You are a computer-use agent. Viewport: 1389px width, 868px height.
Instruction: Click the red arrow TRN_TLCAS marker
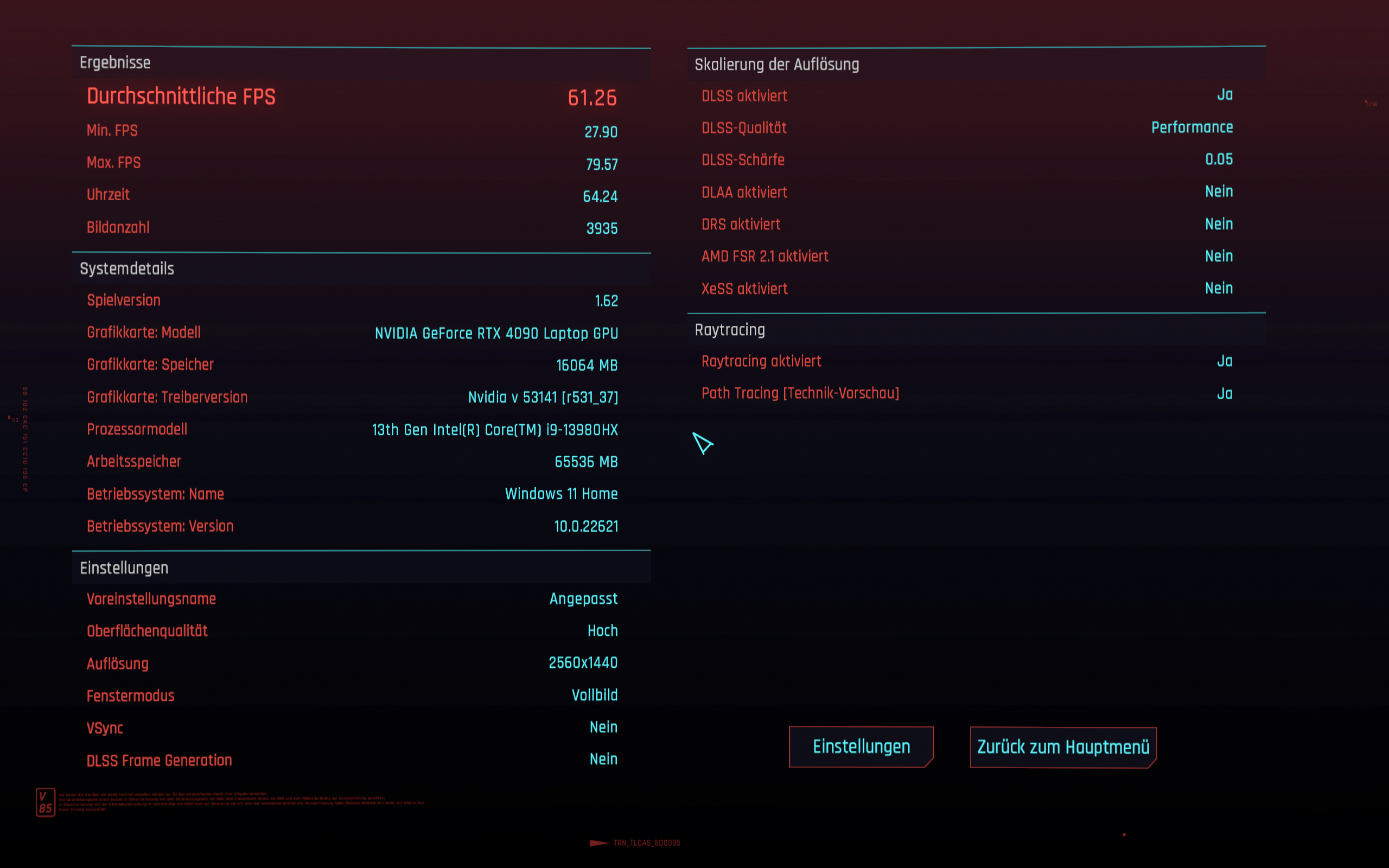[598, 843]
